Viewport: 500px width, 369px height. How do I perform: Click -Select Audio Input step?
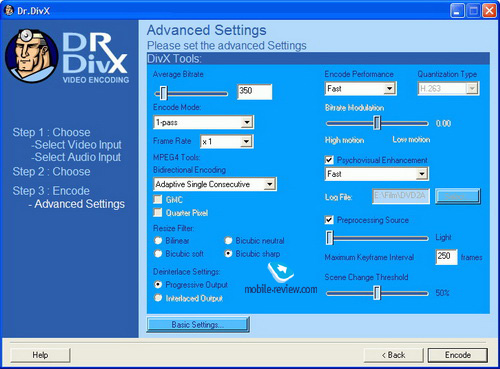click(x=76, y=157)
